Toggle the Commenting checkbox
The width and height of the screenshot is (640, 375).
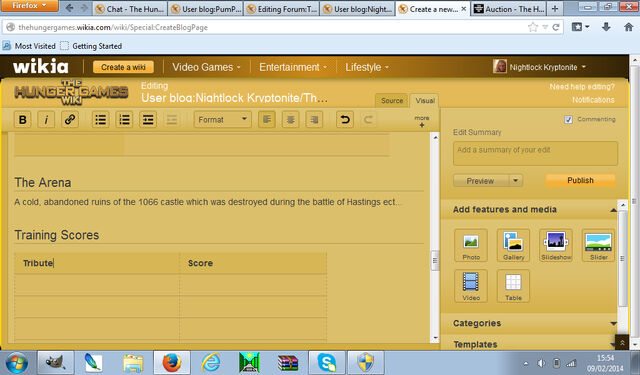pyautogui.click(x=568, y=119)
